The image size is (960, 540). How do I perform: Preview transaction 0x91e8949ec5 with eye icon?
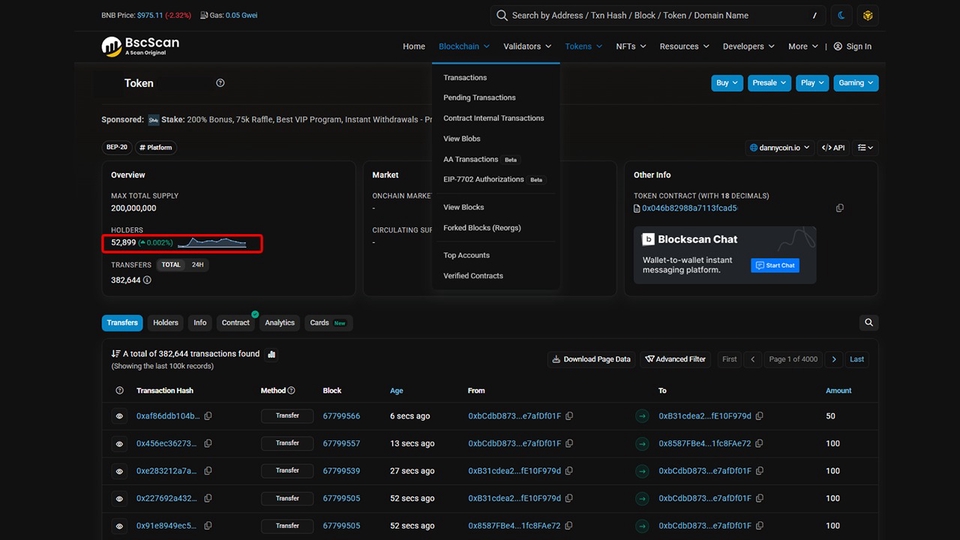coord(119,526)
